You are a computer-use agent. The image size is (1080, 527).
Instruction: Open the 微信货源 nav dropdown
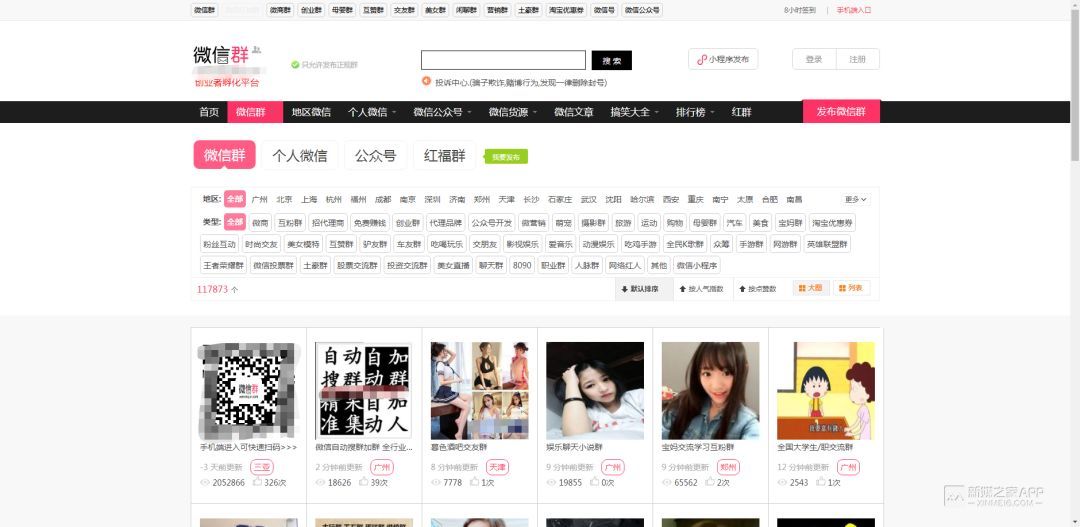(x=513, y=112)
